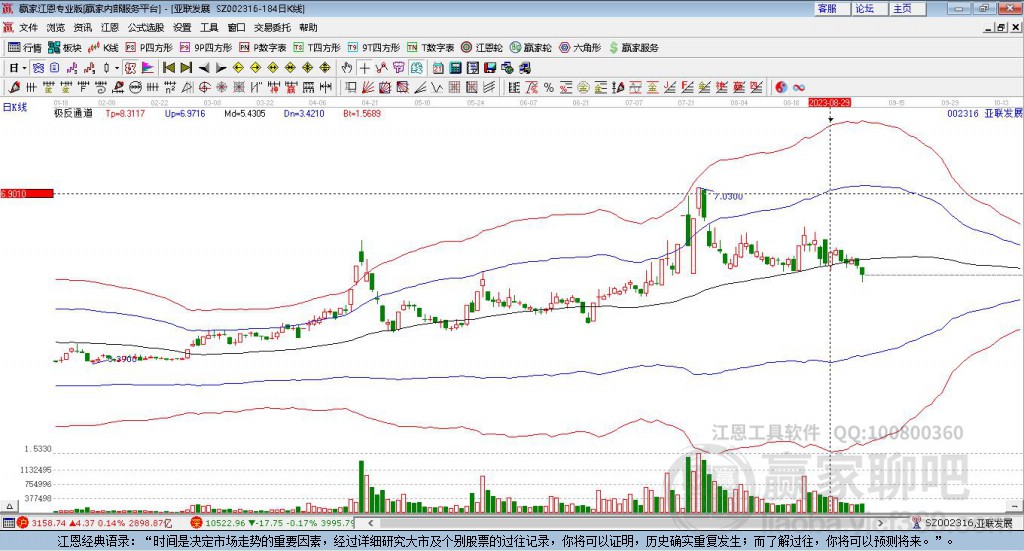Open the candlestick style dropdown arrow
The image size is (1024, 551).
coord(117,68)
